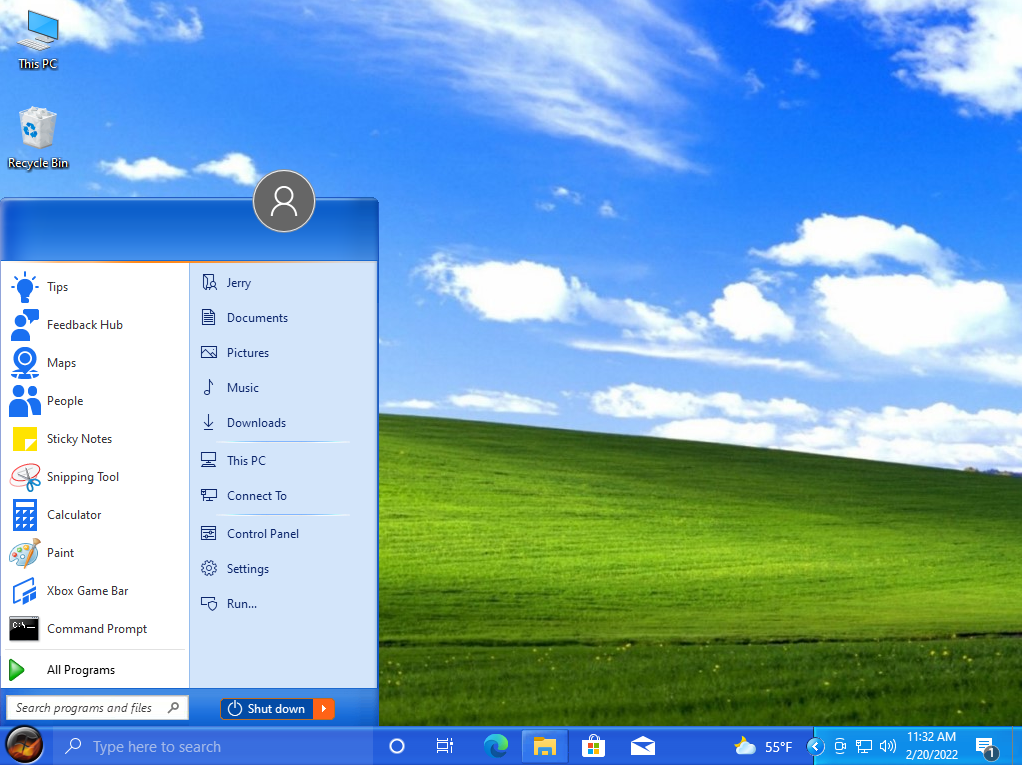The height and width of the screenshot is (765, 1022).
Task: Open Paint from the start menu
Action: (95, 553)
